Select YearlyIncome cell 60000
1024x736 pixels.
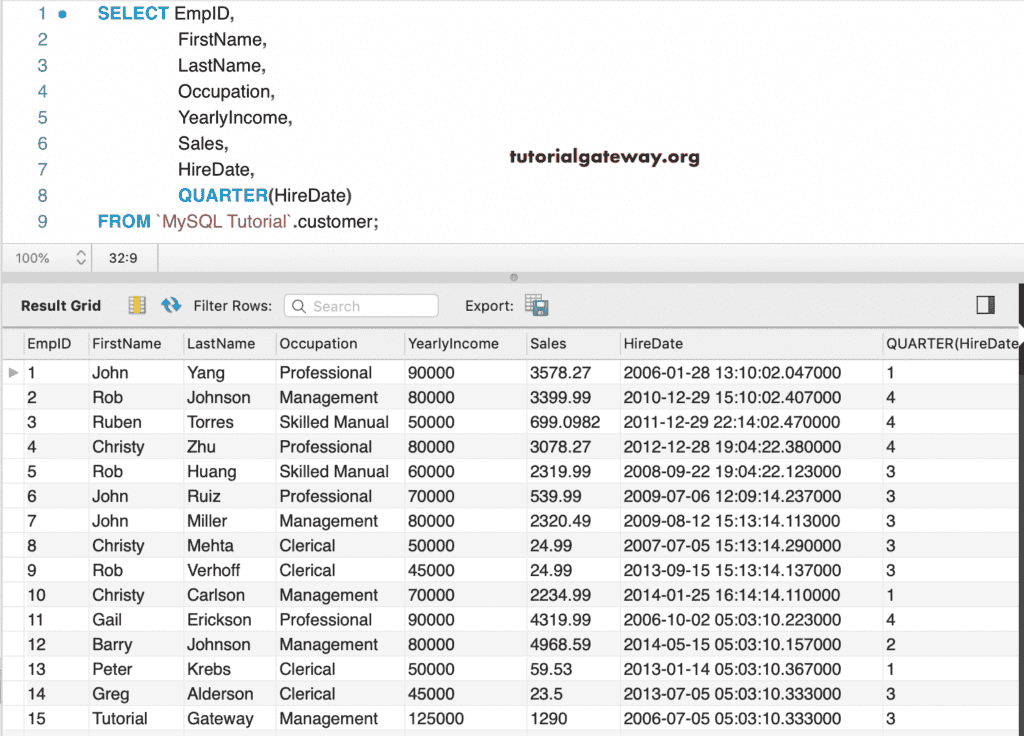465,472
